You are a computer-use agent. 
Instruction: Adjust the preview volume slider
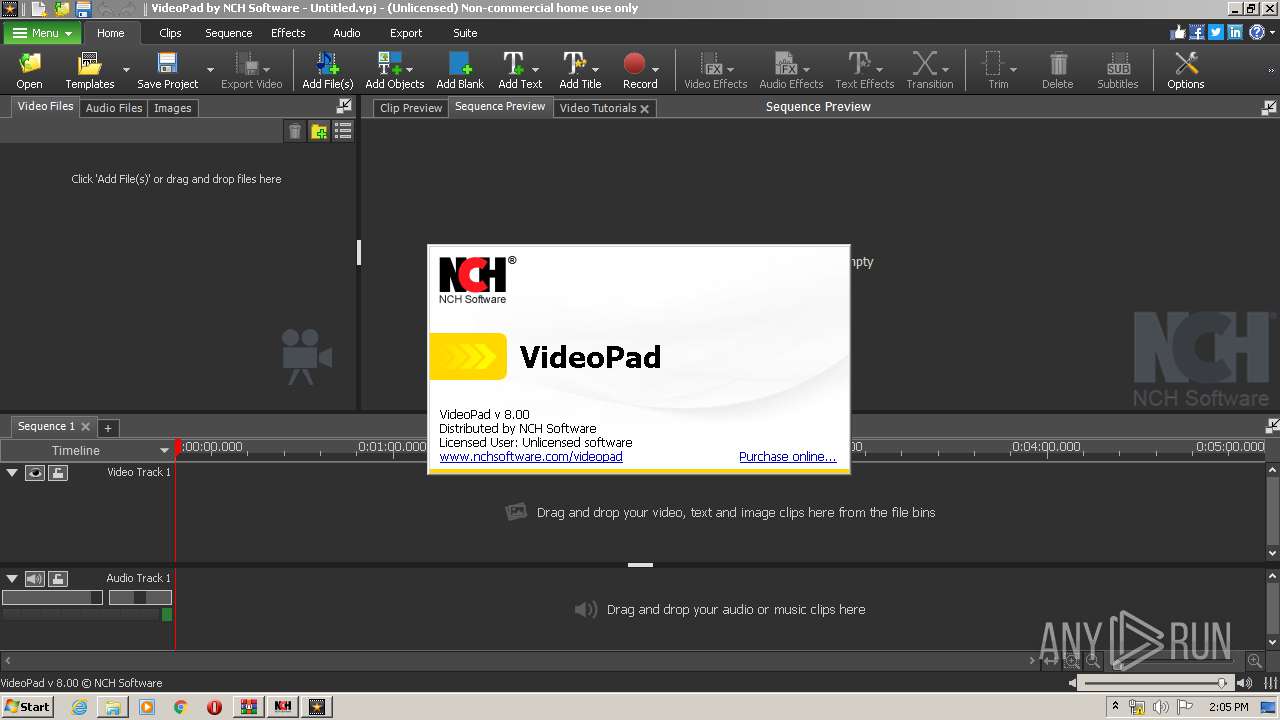pyautogui.click(x=1157, y=683)
